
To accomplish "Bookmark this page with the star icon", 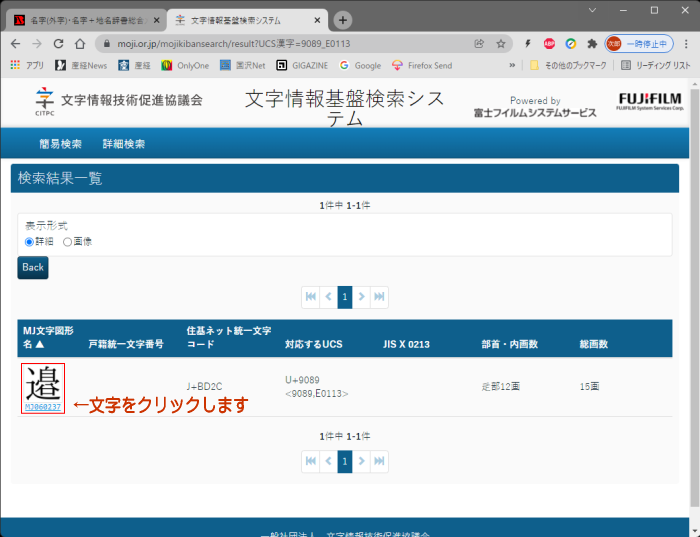I will tap(500, 44).
